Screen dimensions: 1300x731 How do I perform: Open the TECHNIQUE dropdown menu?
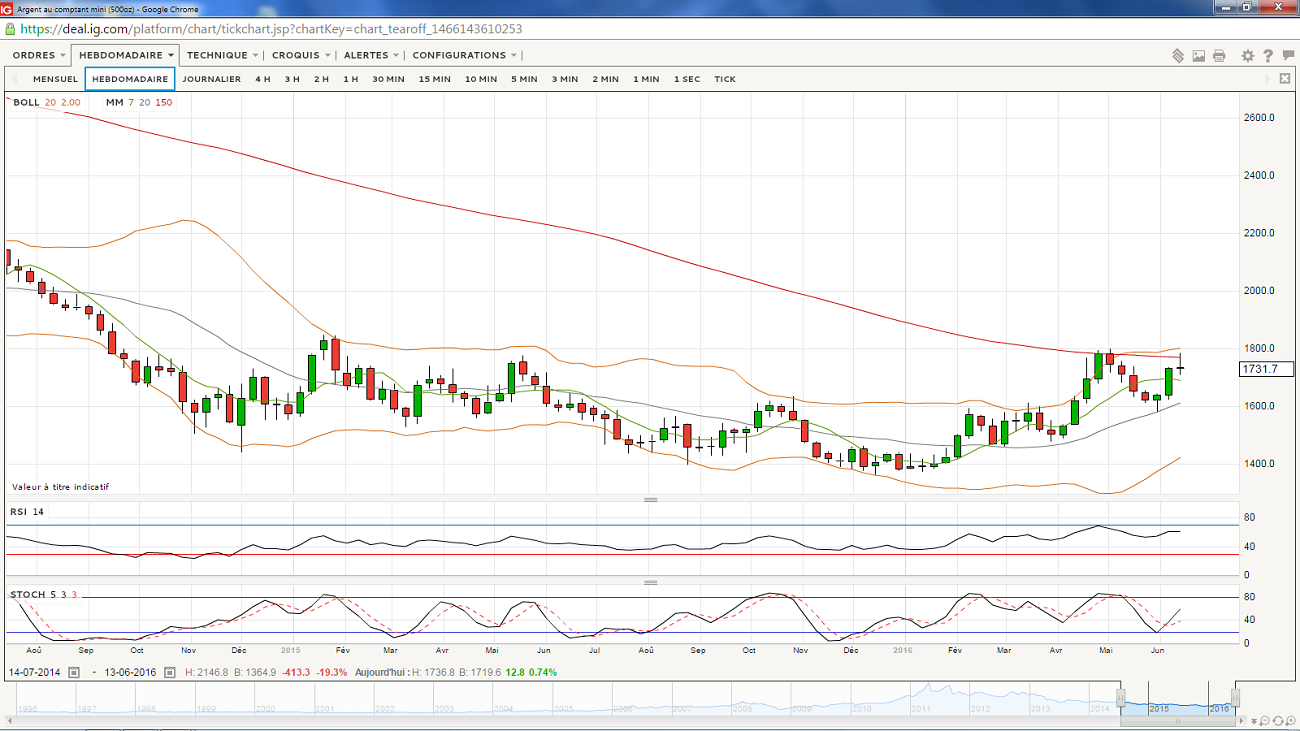point(222,55)
